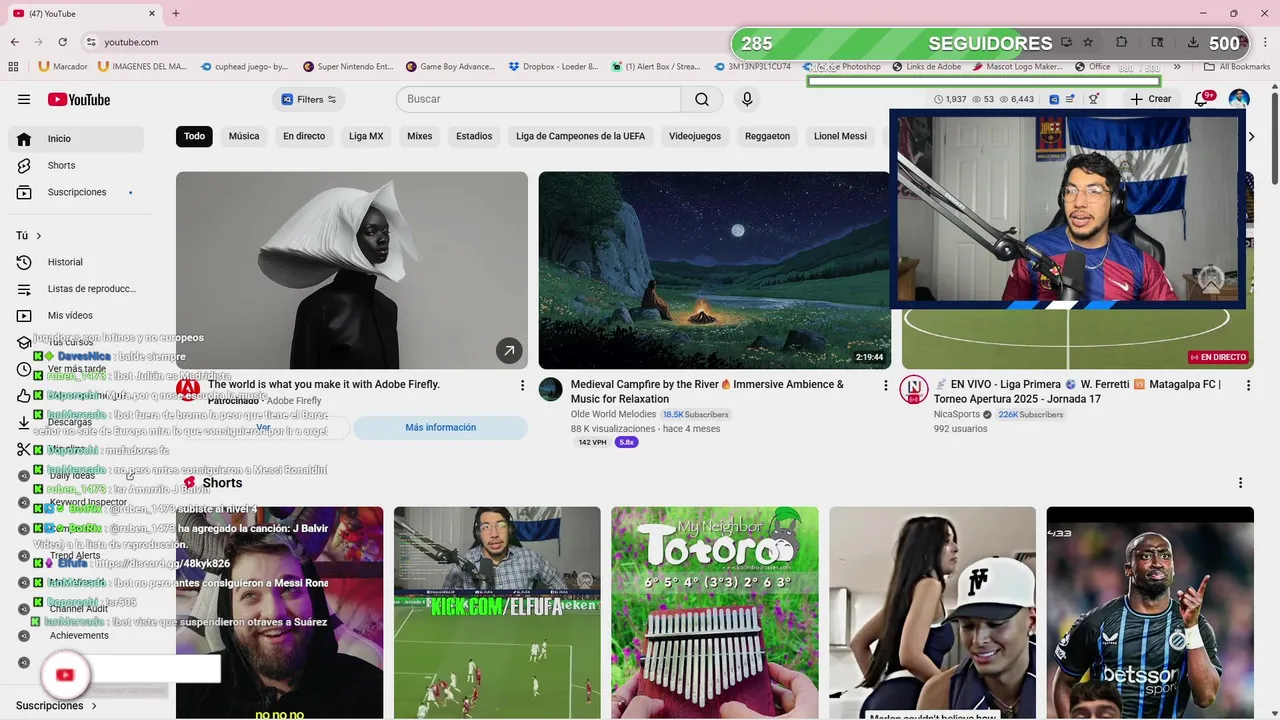The height and width of the screenshot is (720, 1280).
Task: Select the Lionel Messi filter chip
Action: click(x=840, y=136)
